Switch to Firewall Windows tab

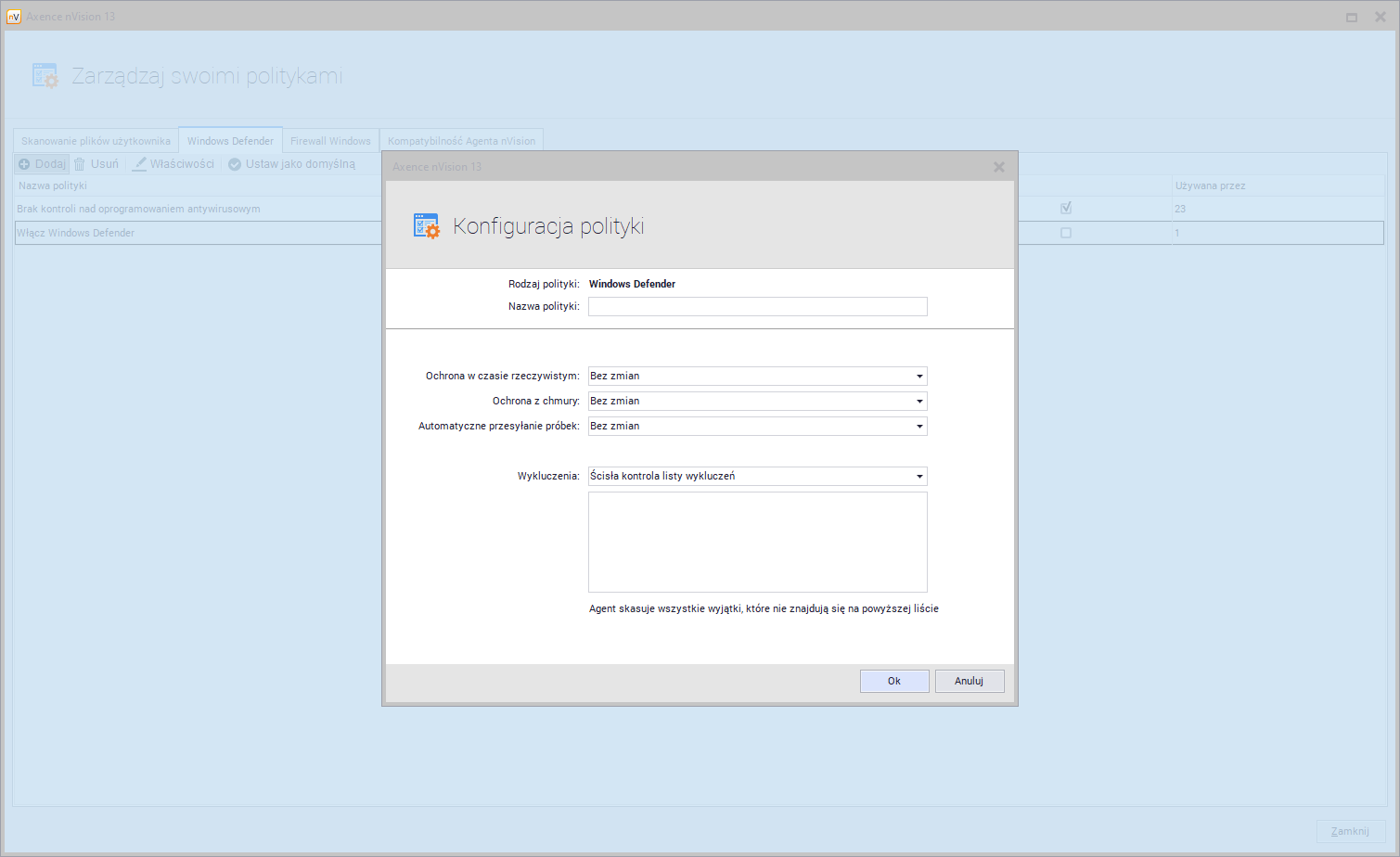pos(330,141)
